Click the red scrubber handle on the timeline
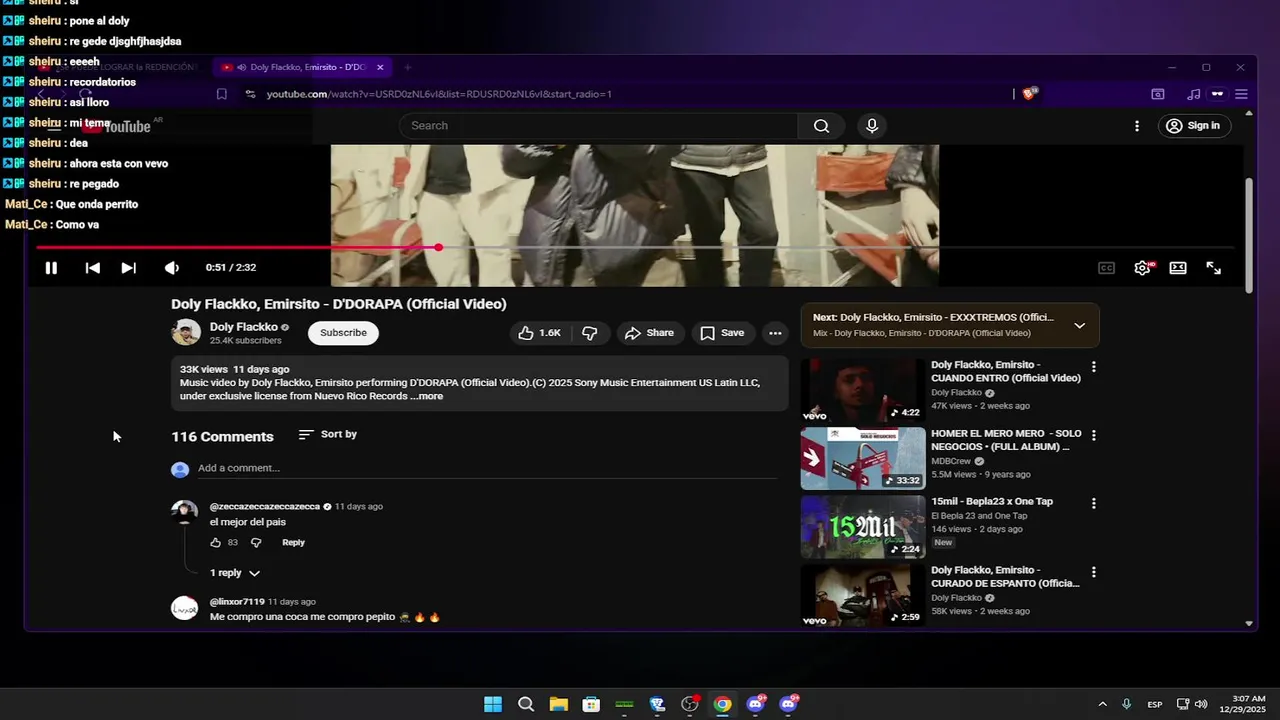Screen dimensions: 1280x720 tap(438, 247)
